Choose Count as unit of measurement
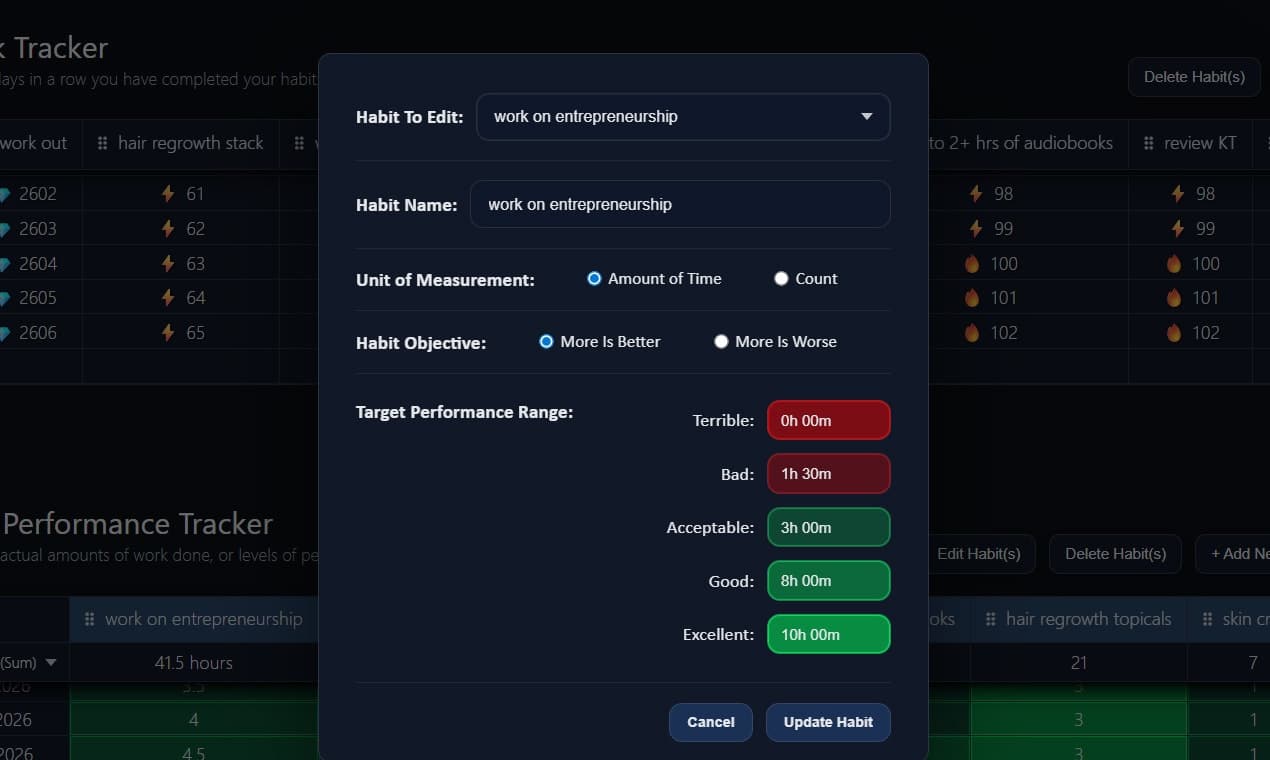The width and height of the screenshot is (1270, 760). [x=781, y=279]
